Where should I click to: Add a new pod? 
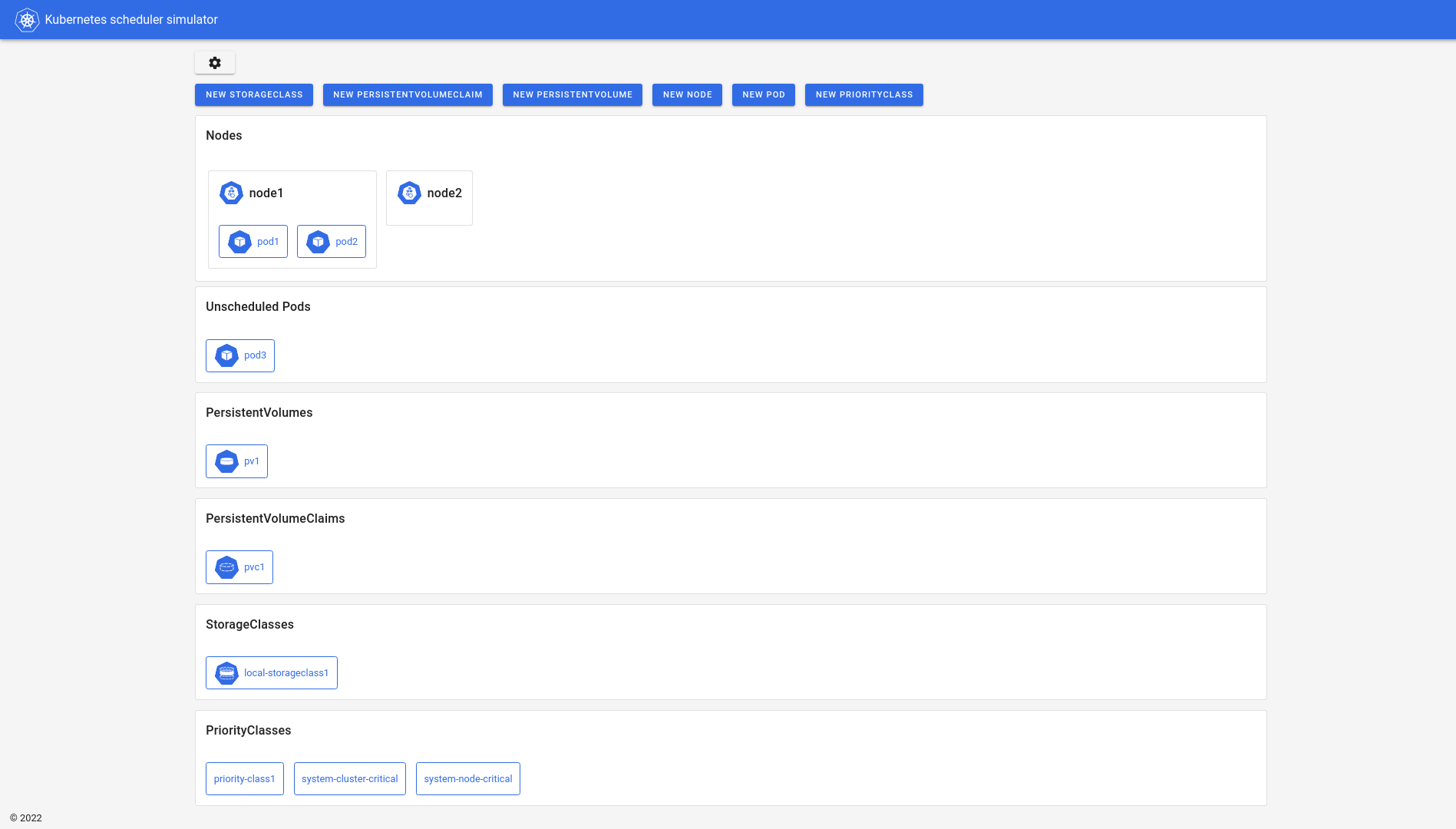click(764, 95)
